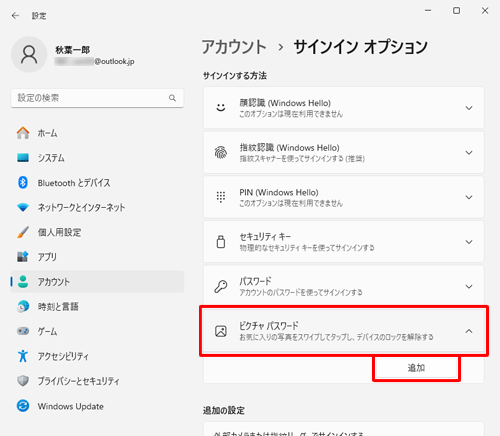
Task: Click the back arrow icon
Action: coord(15,16)
